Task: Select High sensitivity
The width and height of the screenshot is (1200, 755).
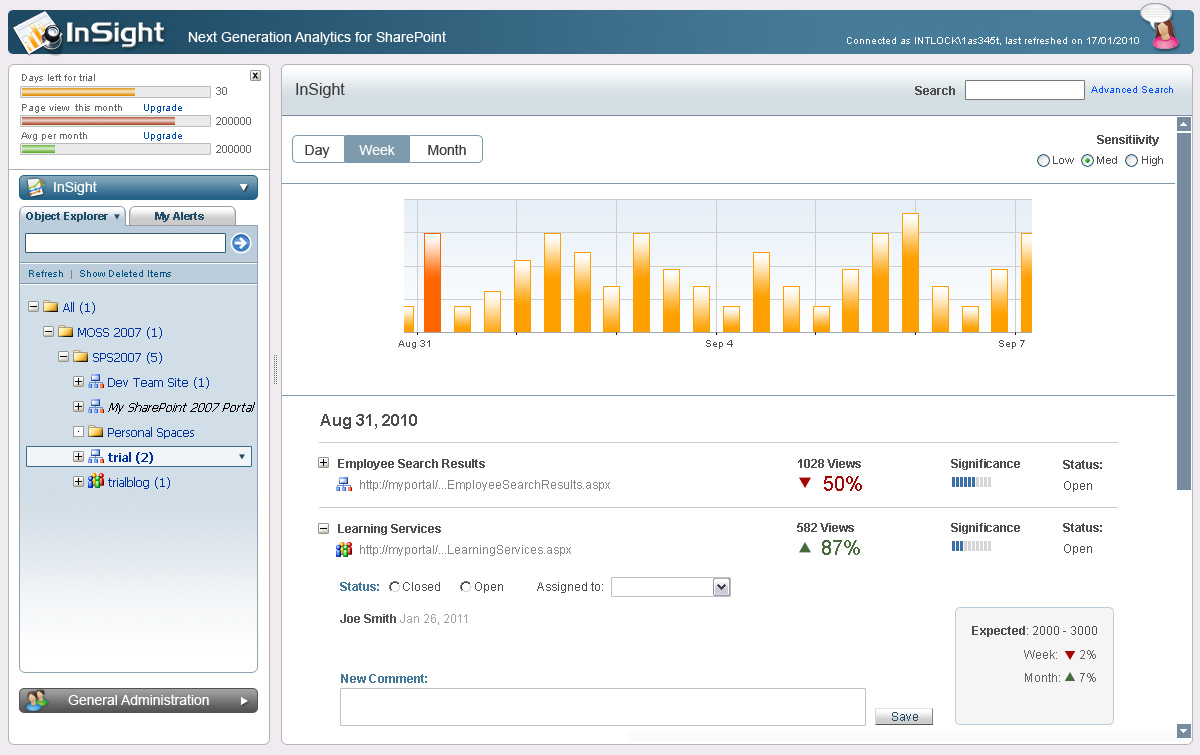Action: point(1132,160)
